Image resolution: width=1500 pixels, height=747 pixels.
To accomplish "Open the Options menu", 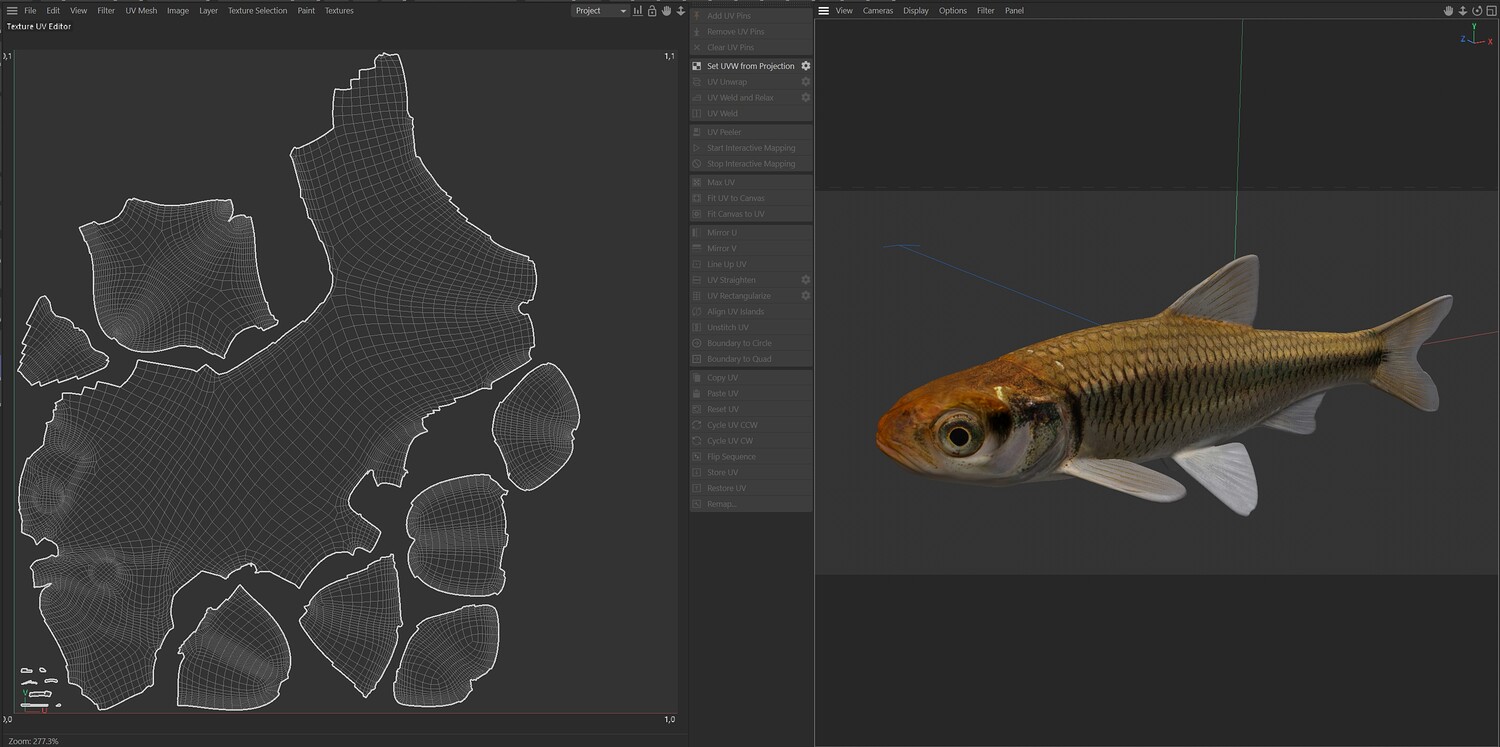I will [x=953, y=10].
